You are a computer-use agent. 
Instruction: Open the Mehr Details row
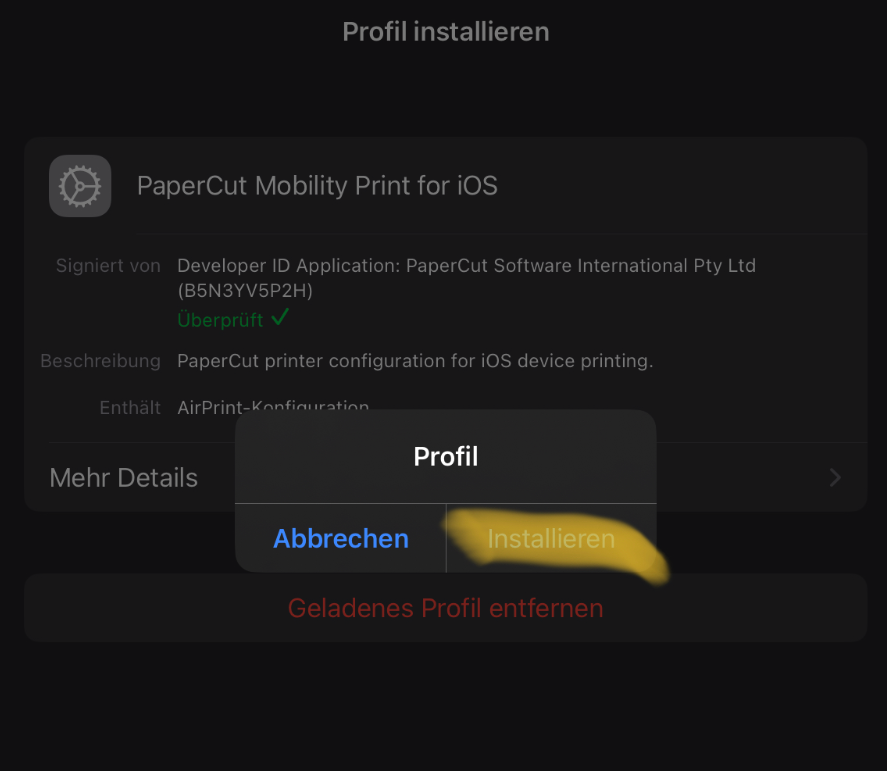(124, 478)
